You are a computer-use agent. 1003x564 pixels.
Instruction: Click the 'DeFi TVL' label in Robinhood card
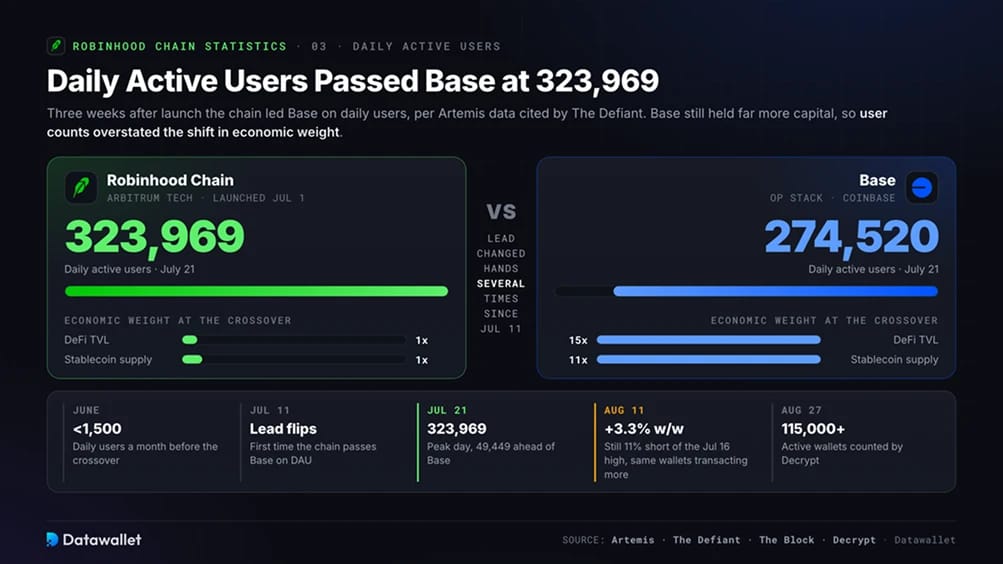point(86,340)
